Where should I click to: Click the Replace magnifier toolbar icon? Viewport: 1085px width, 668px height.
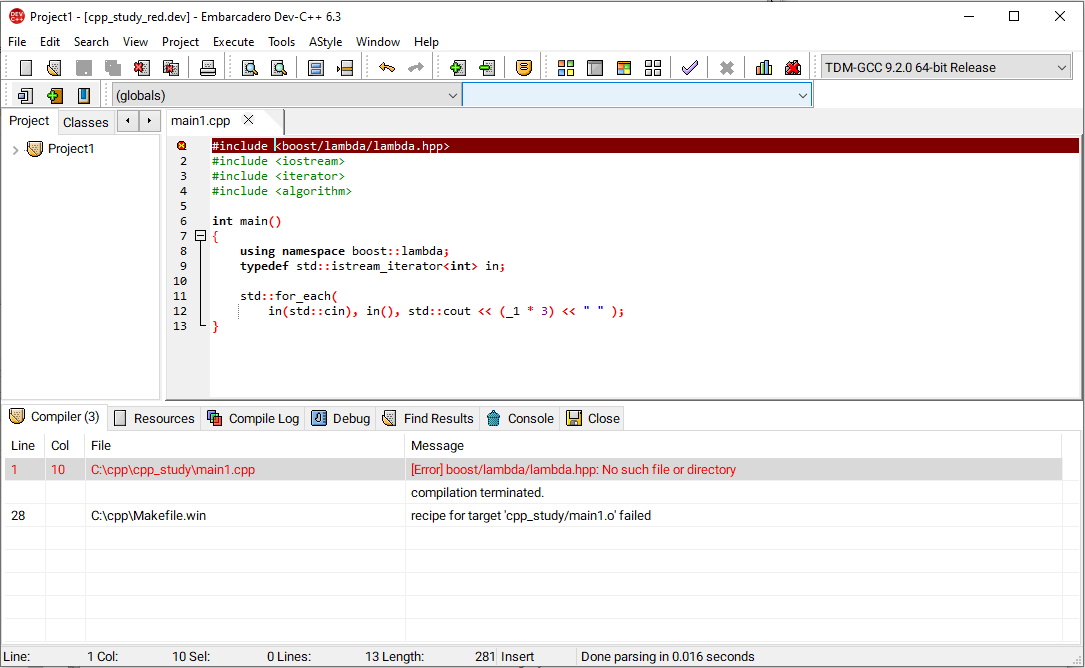(x=279, y=68)
